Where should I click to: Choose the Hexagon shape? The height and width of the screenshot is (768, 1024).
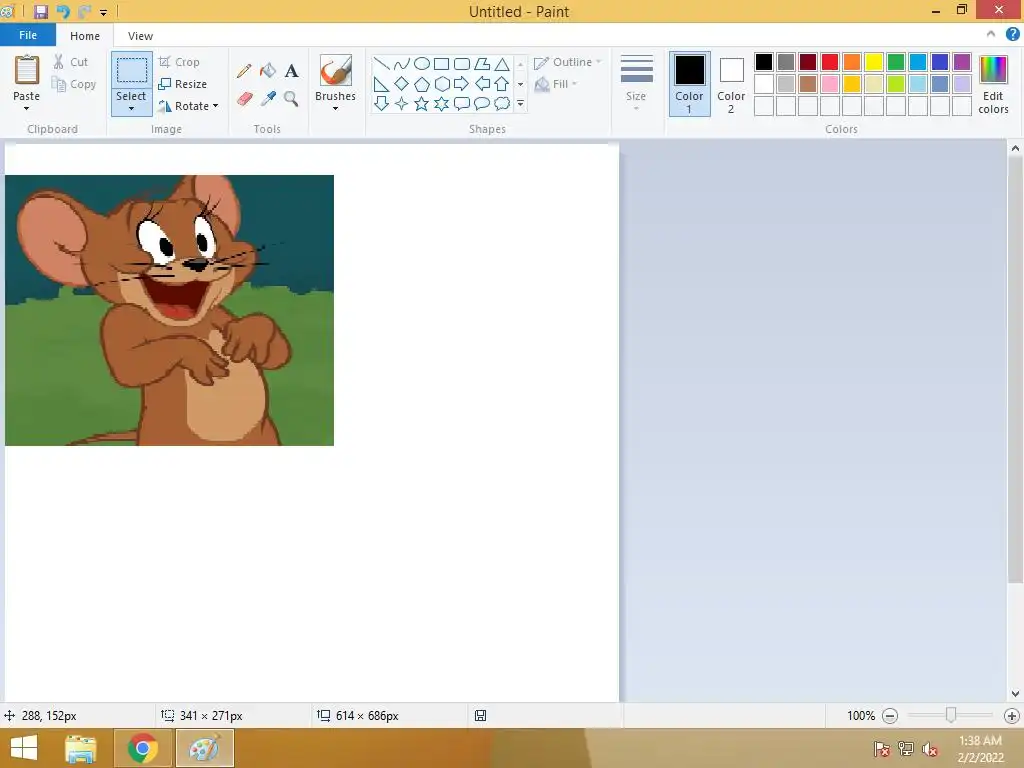click(441, 84)
